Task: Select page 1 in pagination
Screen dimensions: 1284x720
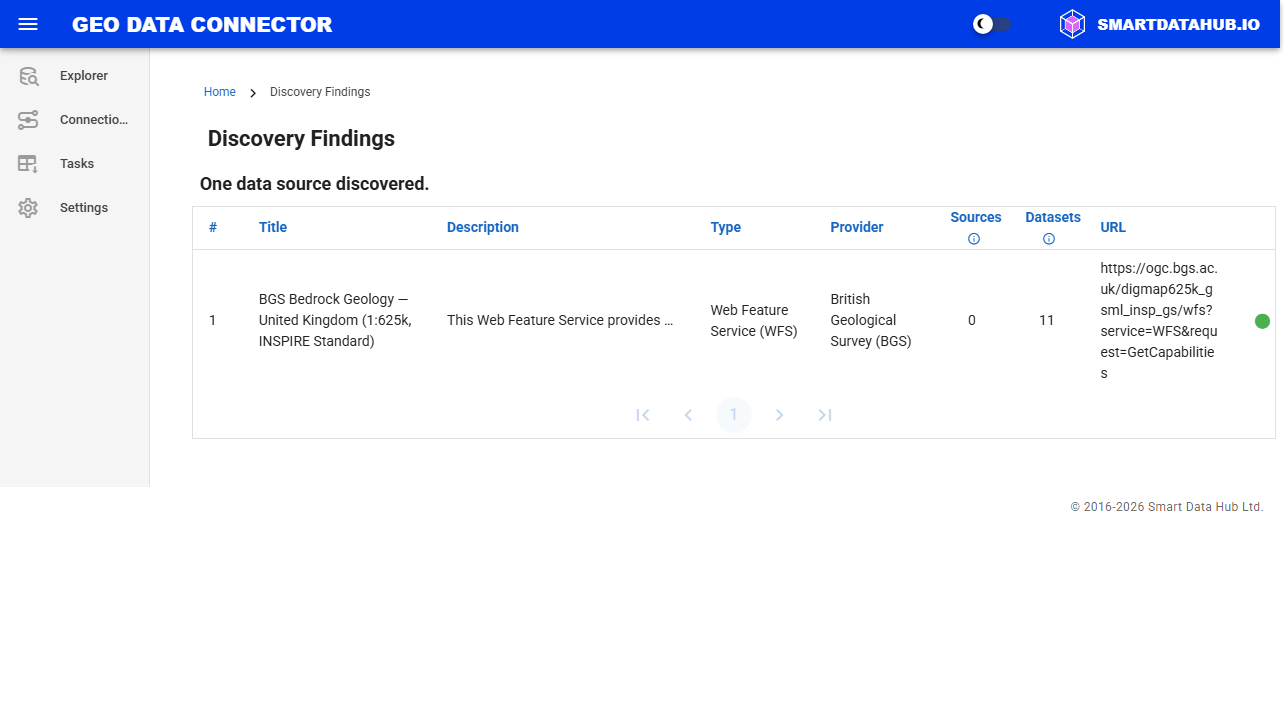Action: pyautogui.click(x=734, y=415)
